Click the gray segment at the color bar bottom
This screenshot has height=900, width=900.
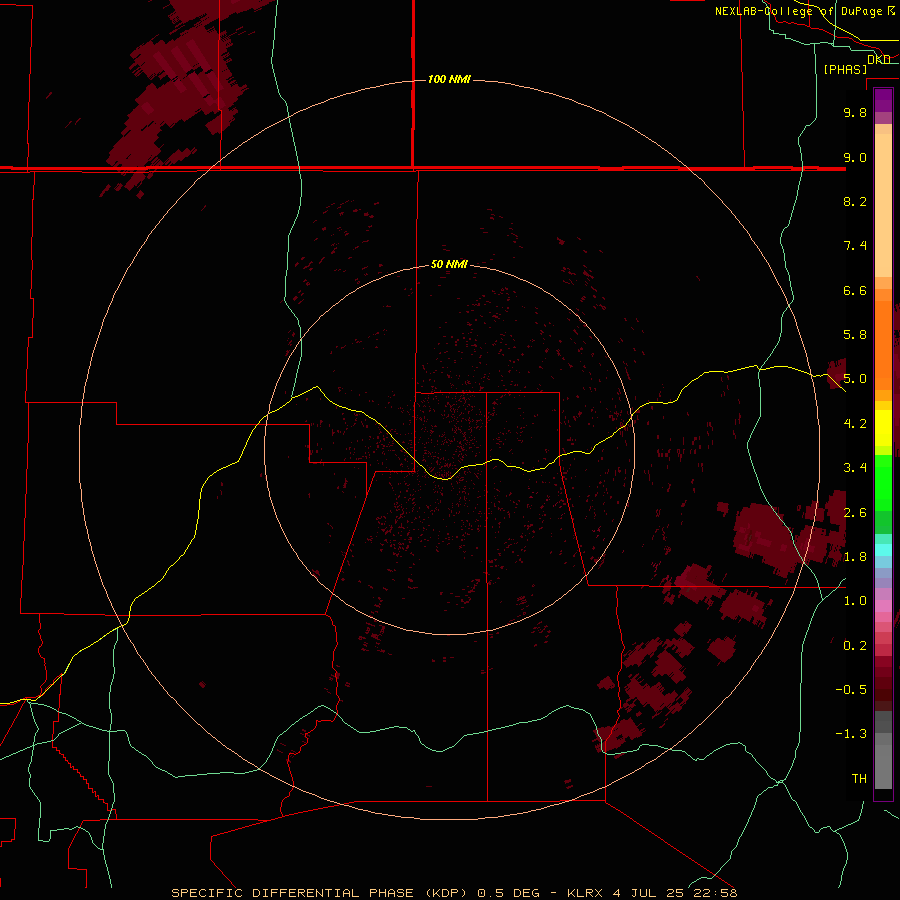point(883,769)
